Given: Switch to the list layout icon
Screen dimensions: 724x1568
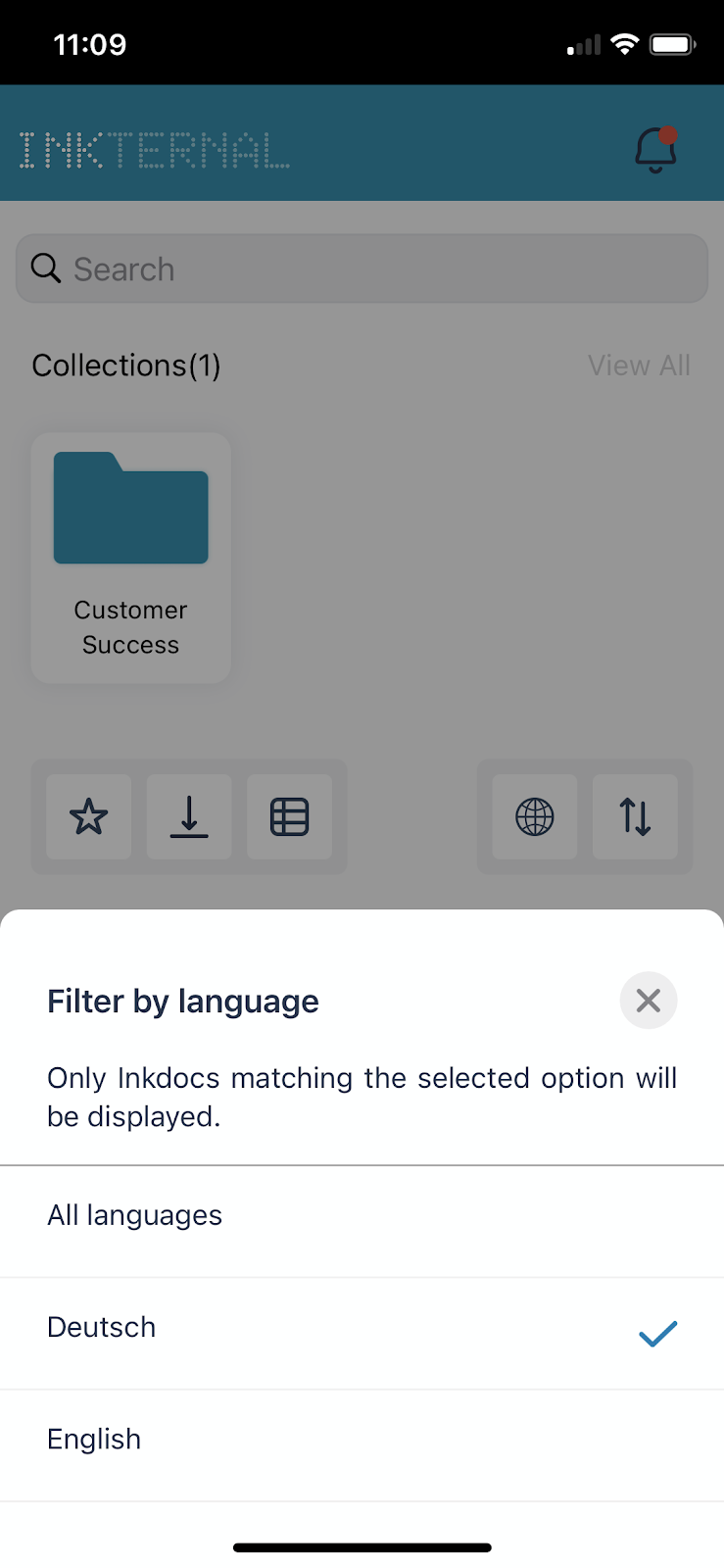Looking at the screenshot, I should point(289,816).
